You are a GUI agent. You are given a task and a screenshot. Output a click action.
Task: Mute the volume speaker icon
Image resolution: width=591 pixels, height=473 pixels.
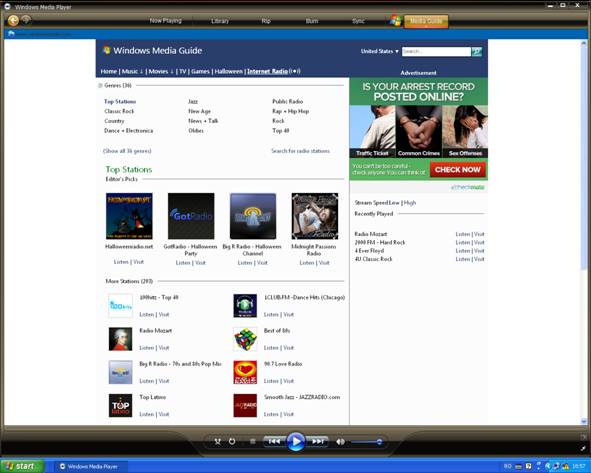pyautogui.click(x=340, y=441)
